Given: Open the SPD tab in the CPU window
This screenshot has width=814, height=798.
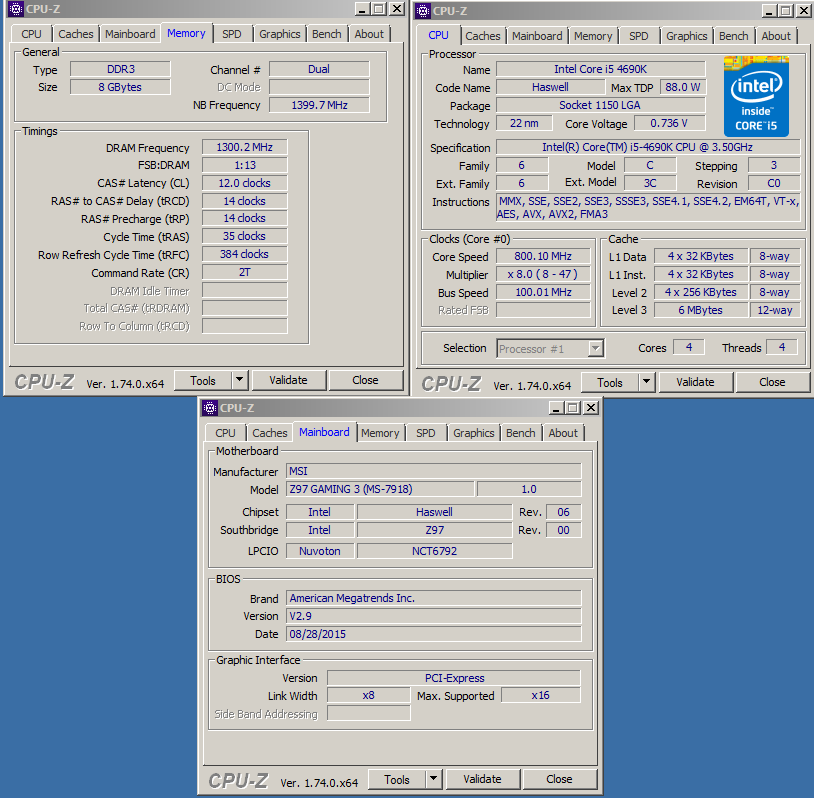Looking at the screenshot, I should tap(639, 36).
